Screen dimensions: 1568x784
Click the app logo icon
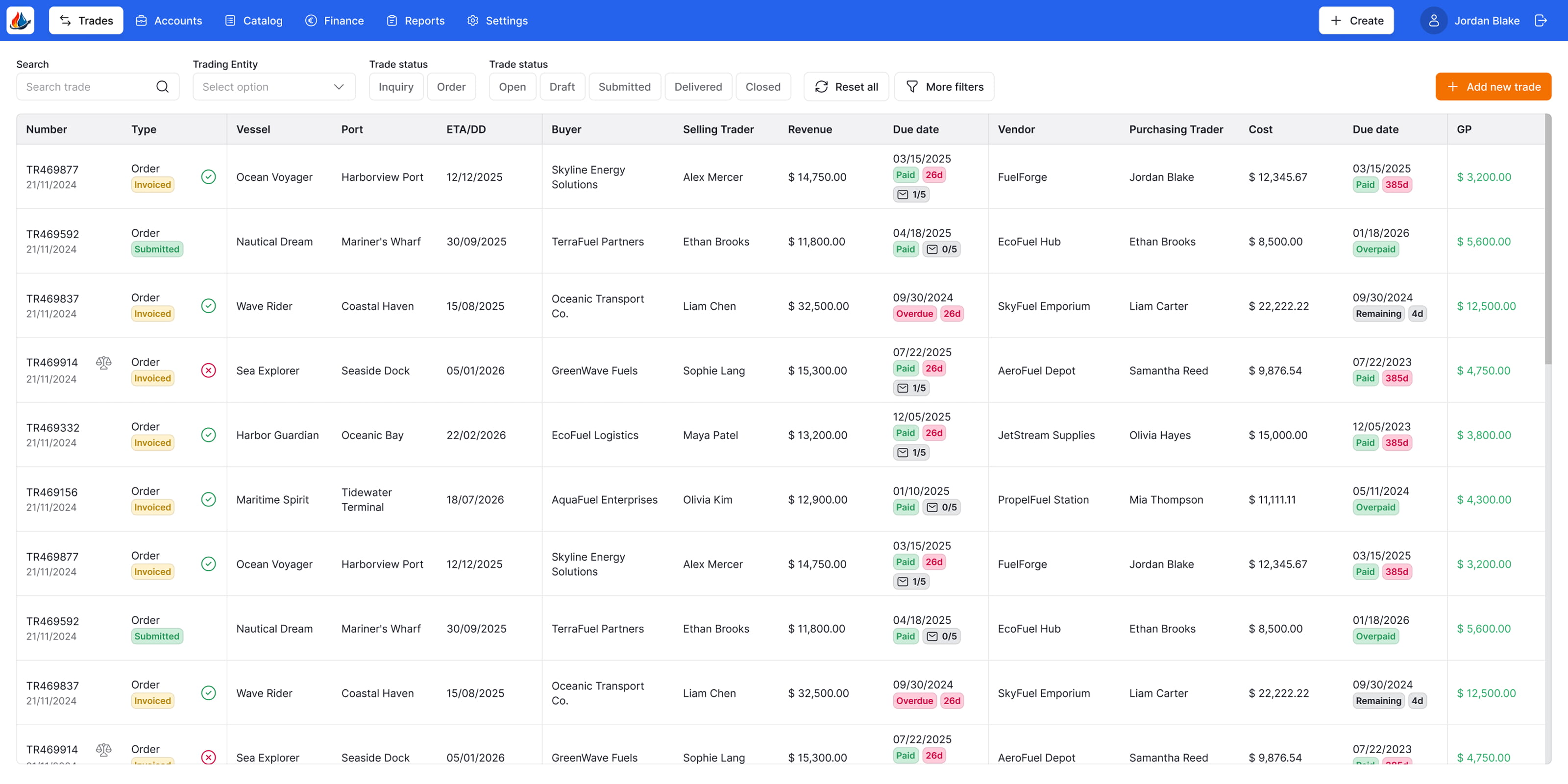pos(20,20)
